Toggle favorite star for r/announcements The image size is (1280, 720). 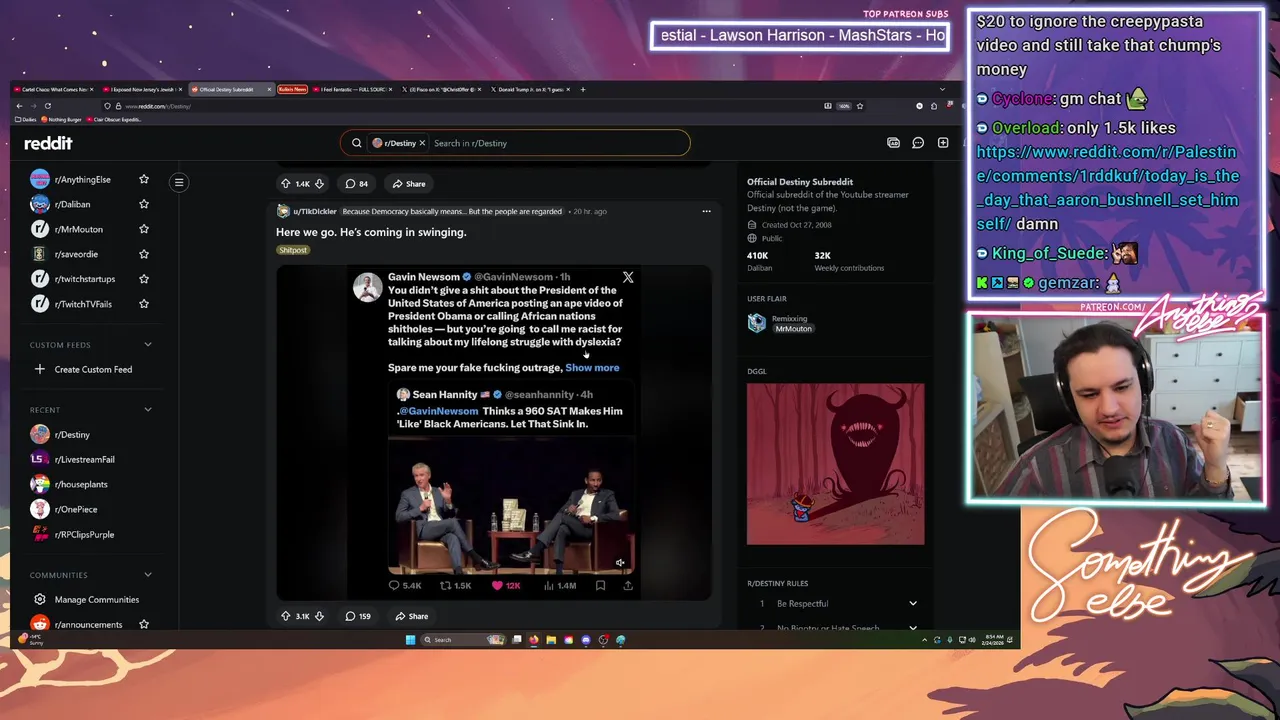pos(144,624)
